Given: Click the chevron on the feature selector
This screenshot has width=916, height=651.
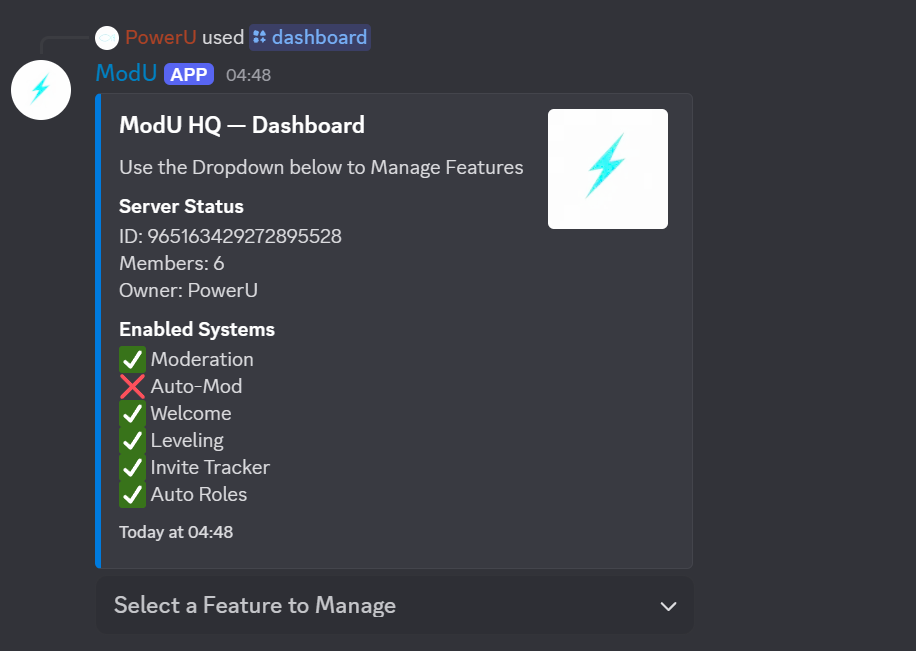Looking at the screenshot, I should (668, 605).
